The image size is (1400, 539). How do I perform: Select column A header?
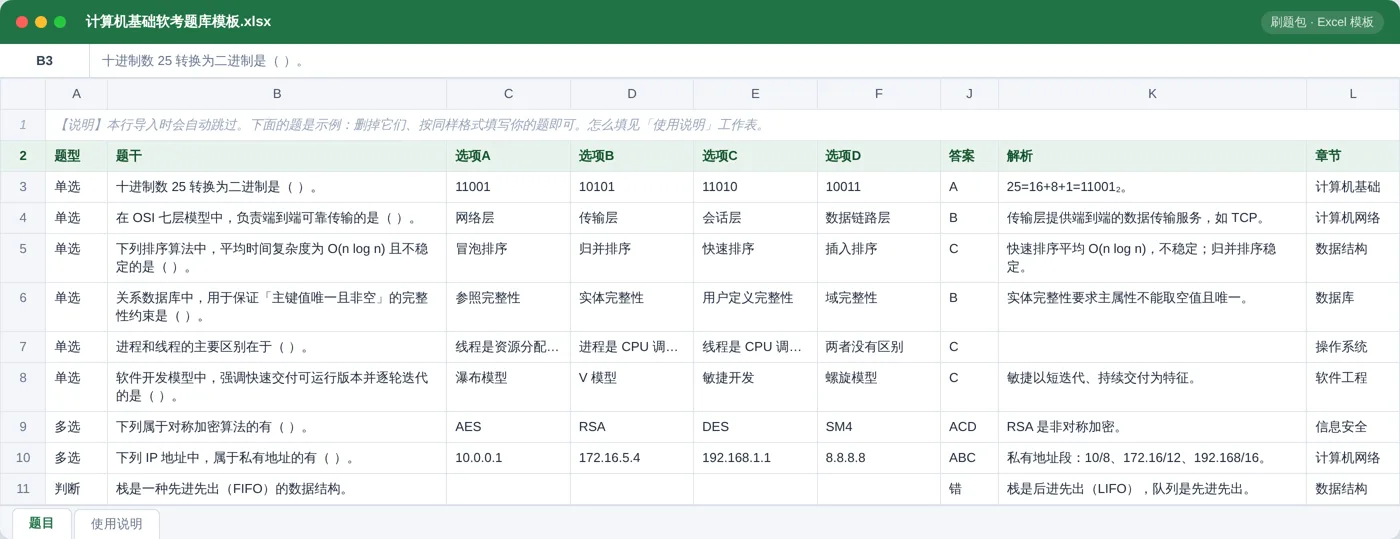coord(76,94)
